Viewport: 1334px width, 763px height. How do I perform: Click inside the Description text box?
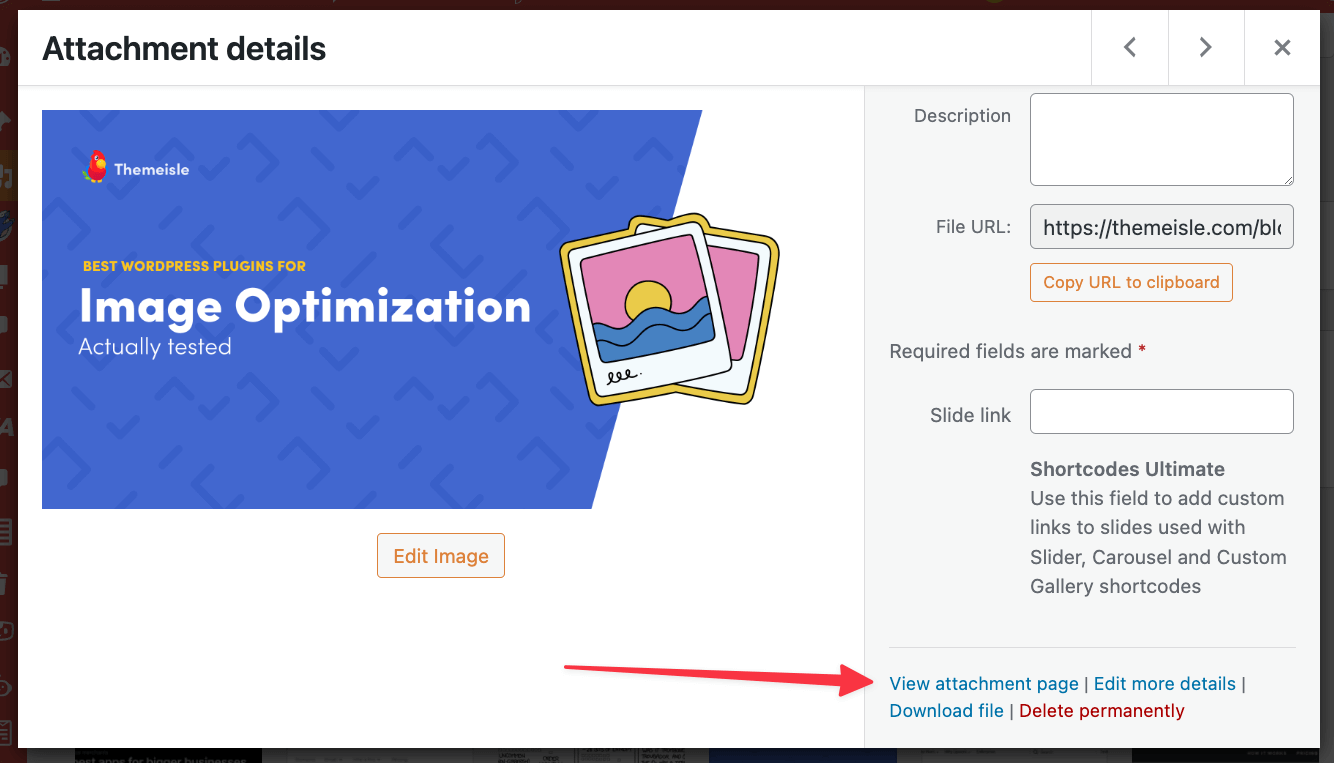1161,139
